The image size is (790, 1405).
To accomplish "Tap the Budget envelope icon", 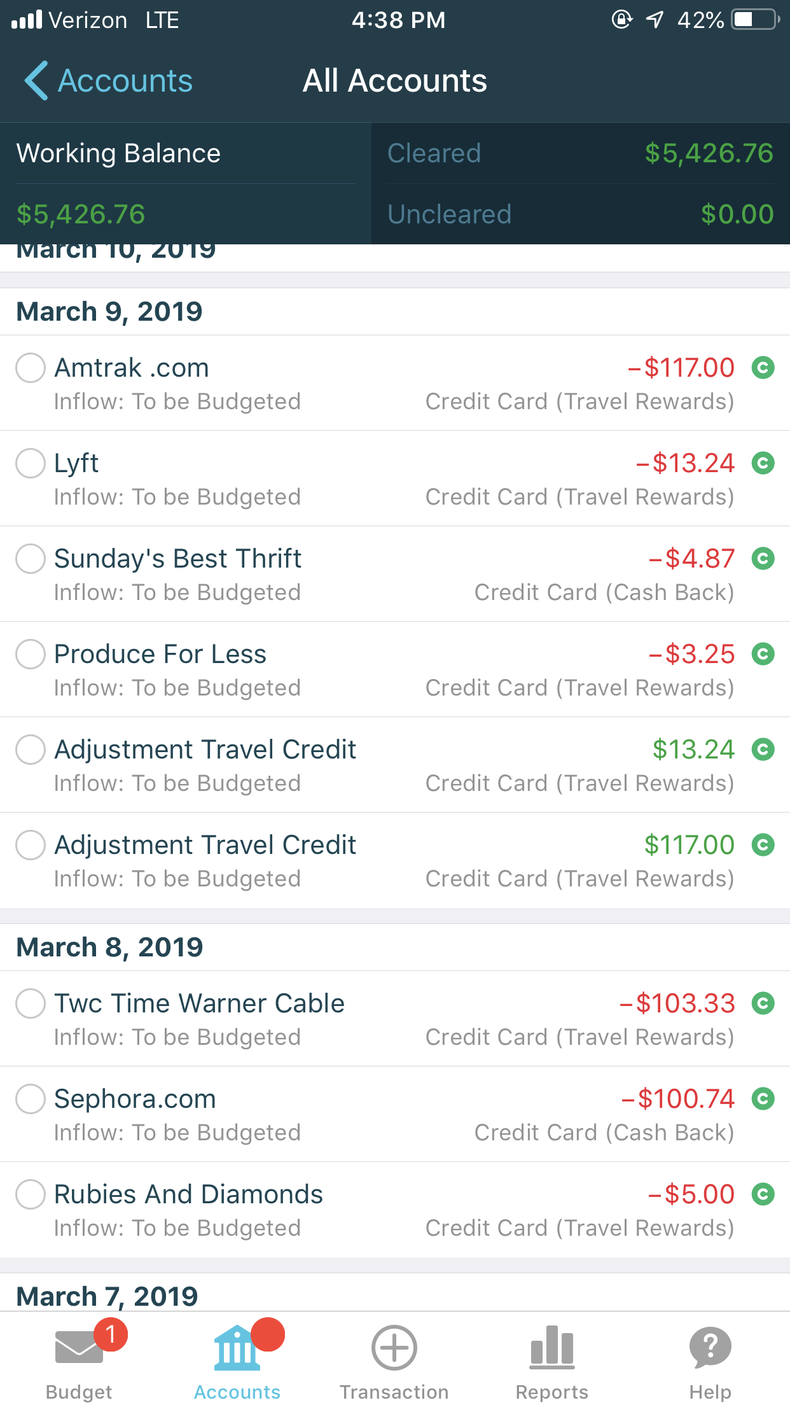I will 79,1351.
